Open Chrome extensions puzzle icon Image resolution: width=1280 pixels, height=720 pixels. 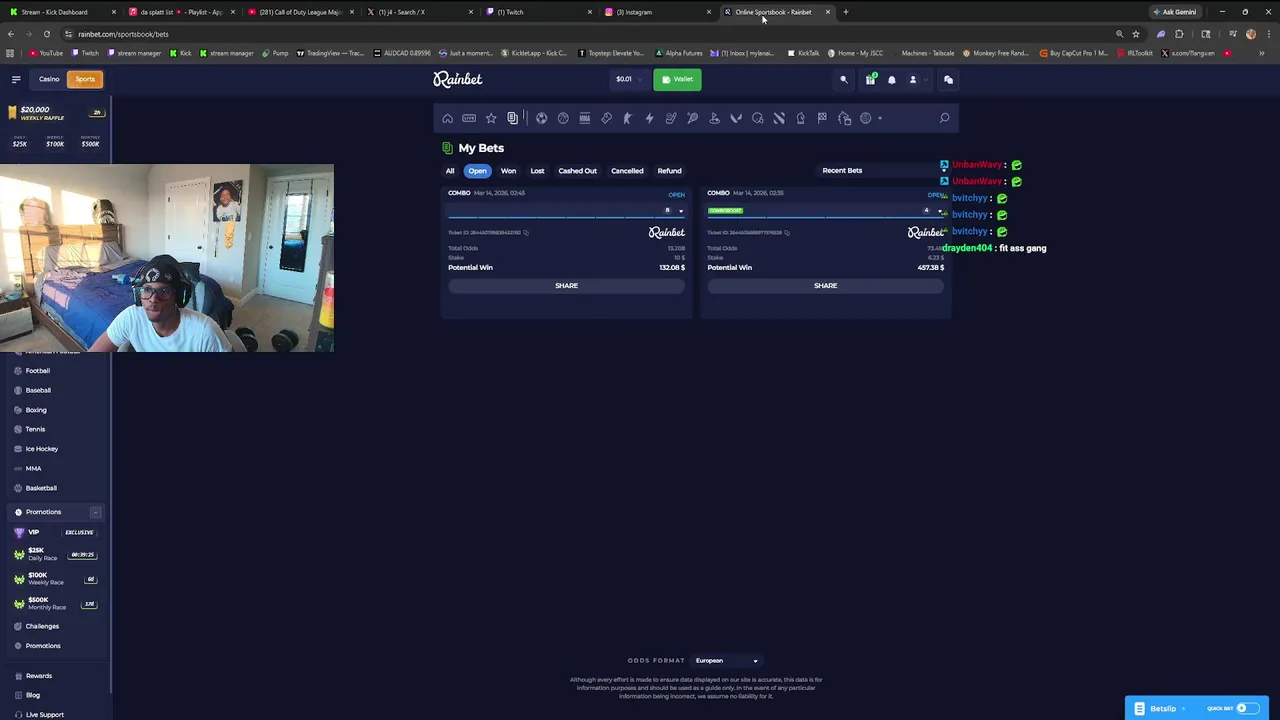click(1179, 34)
